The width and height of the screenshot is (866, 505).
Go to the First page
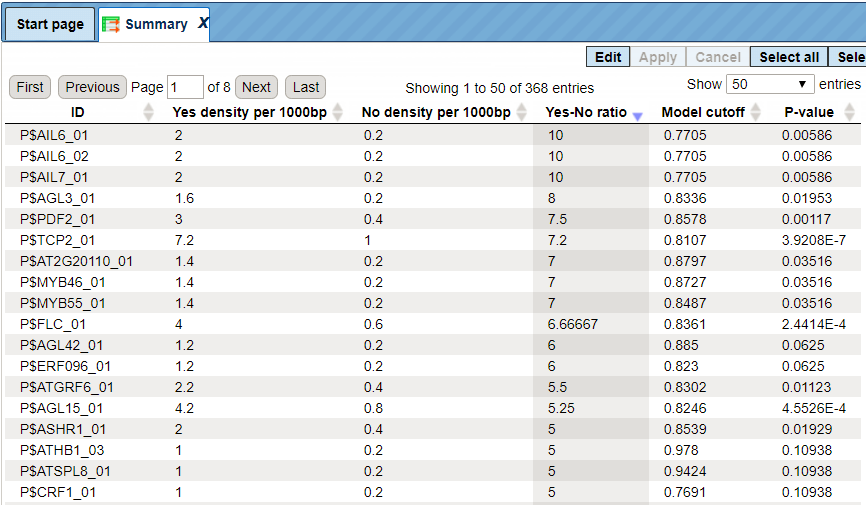click(30, 87)
